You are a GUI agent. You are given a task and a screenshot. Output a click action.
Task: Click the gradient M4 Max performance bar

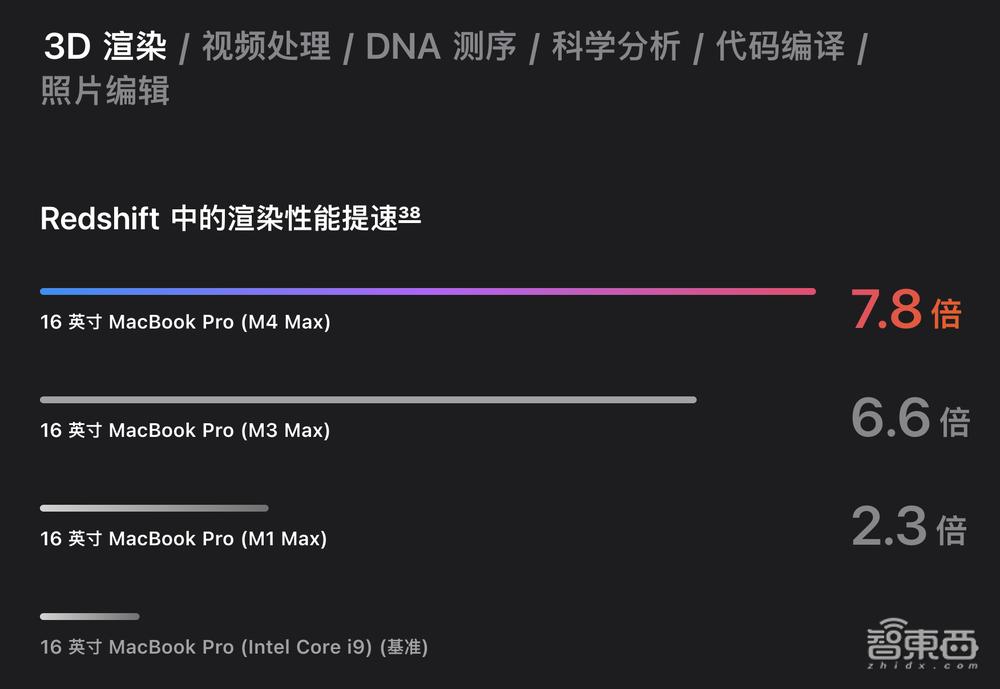[x=427, y=291]
